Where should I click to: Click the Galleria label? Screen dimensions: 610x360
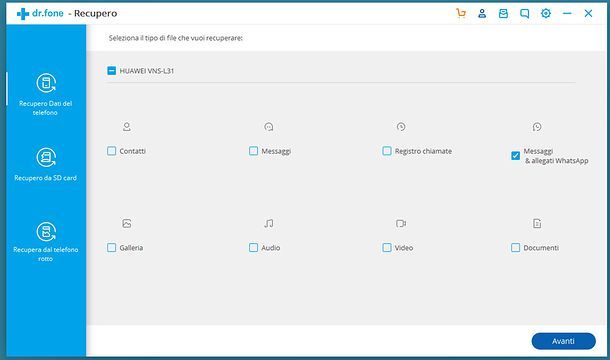131,248
